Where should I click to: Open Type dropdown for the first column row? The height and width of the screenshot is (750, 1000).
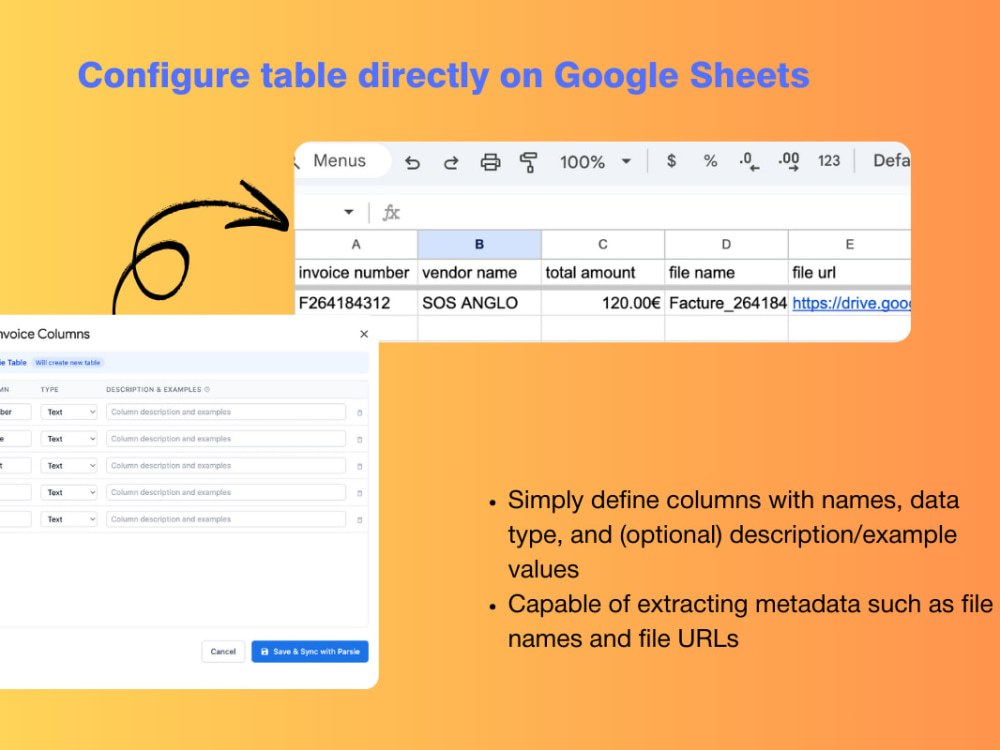coord(69,412)
